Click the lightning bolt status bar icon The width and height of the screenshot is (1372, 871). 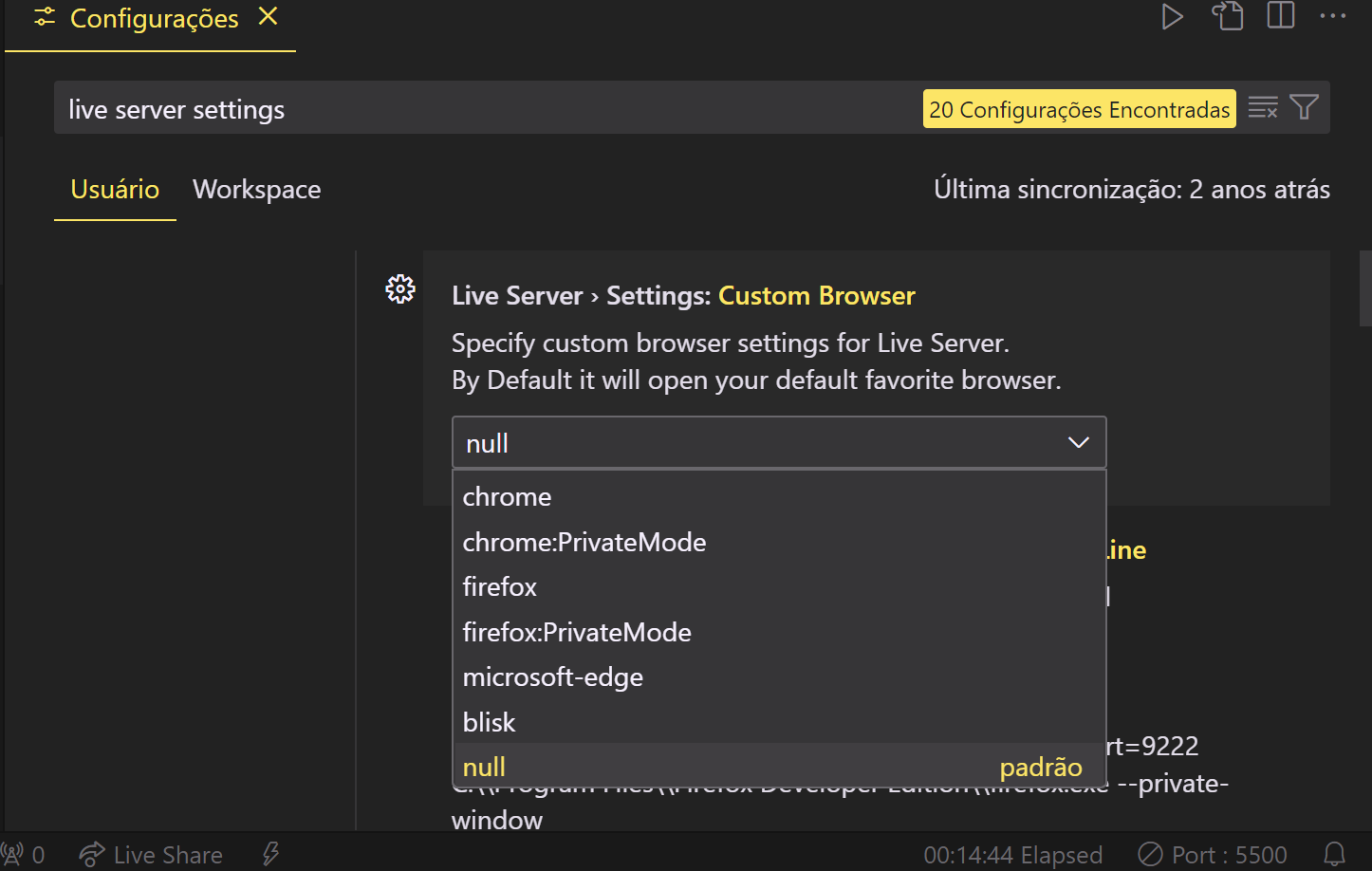[x=271, y=855]
